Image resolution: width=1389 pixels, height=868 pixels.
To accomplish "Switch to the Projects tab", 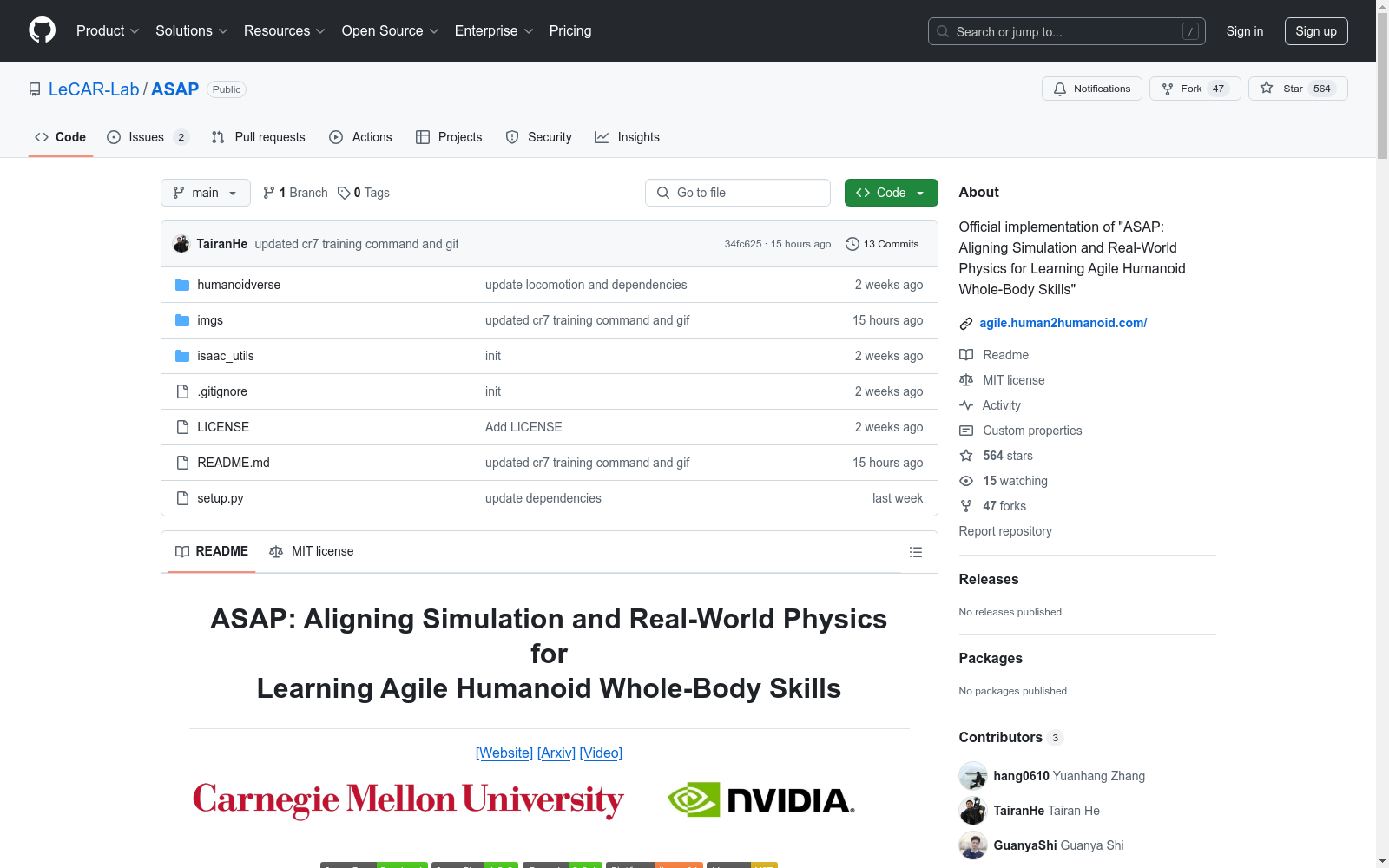I will (x=448, y=137).
